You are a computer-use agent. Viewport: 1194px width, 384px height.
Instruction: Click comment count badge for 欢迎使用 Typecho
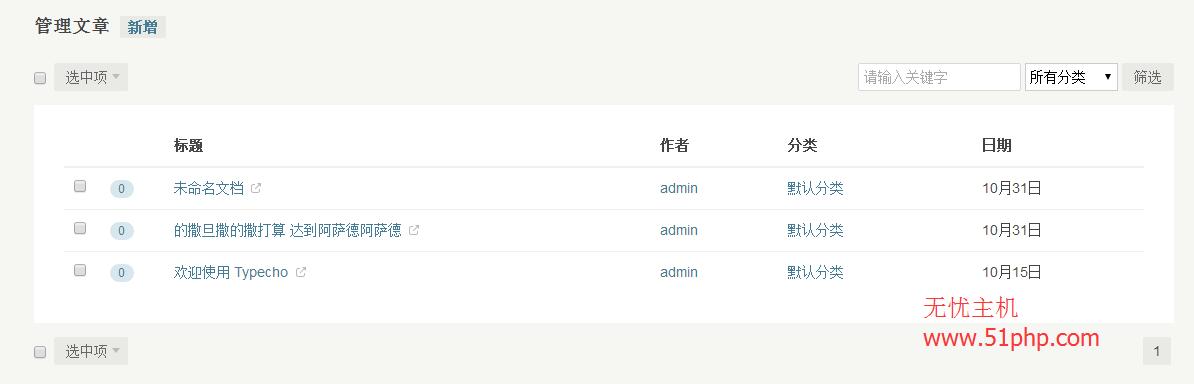(x=122, y=273)
